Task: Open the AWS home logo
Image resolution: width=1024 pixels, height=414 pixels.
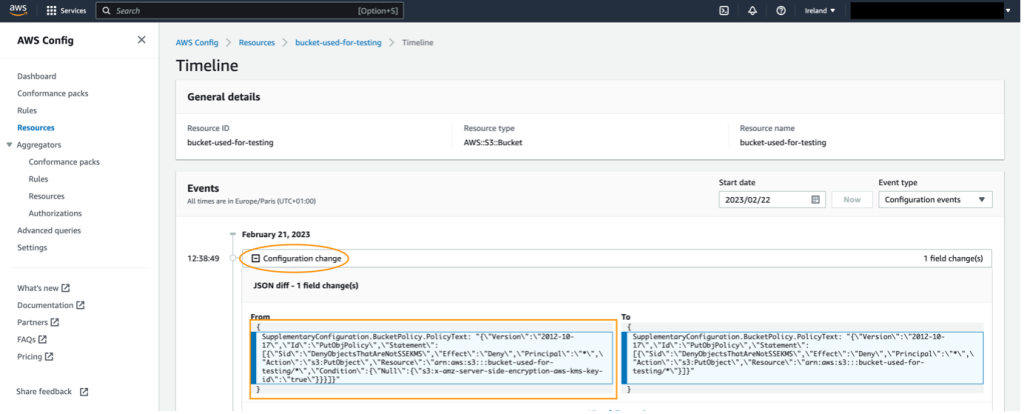Action: point(18,10)
